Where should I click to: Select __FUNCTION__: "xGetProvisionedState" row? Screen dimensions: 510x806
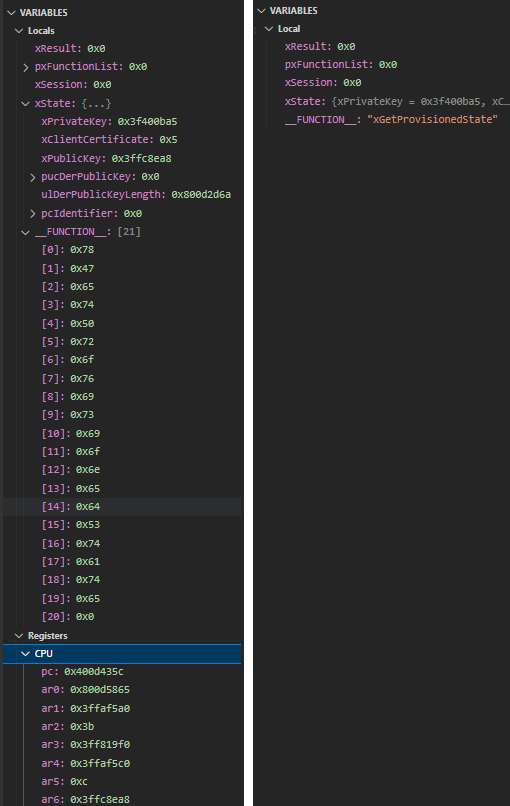[391, 119]
